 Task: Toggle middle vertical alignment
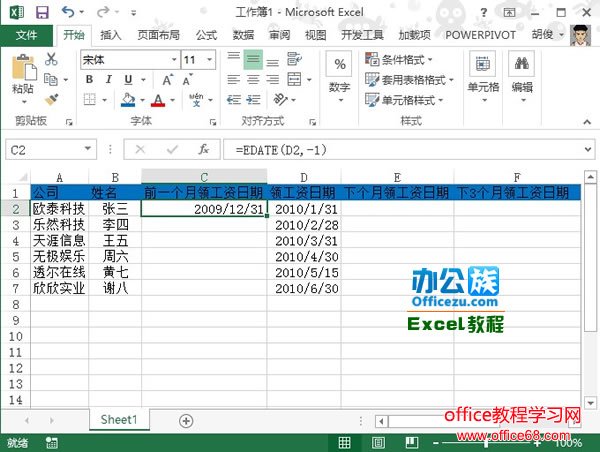(x=253, y=59)
